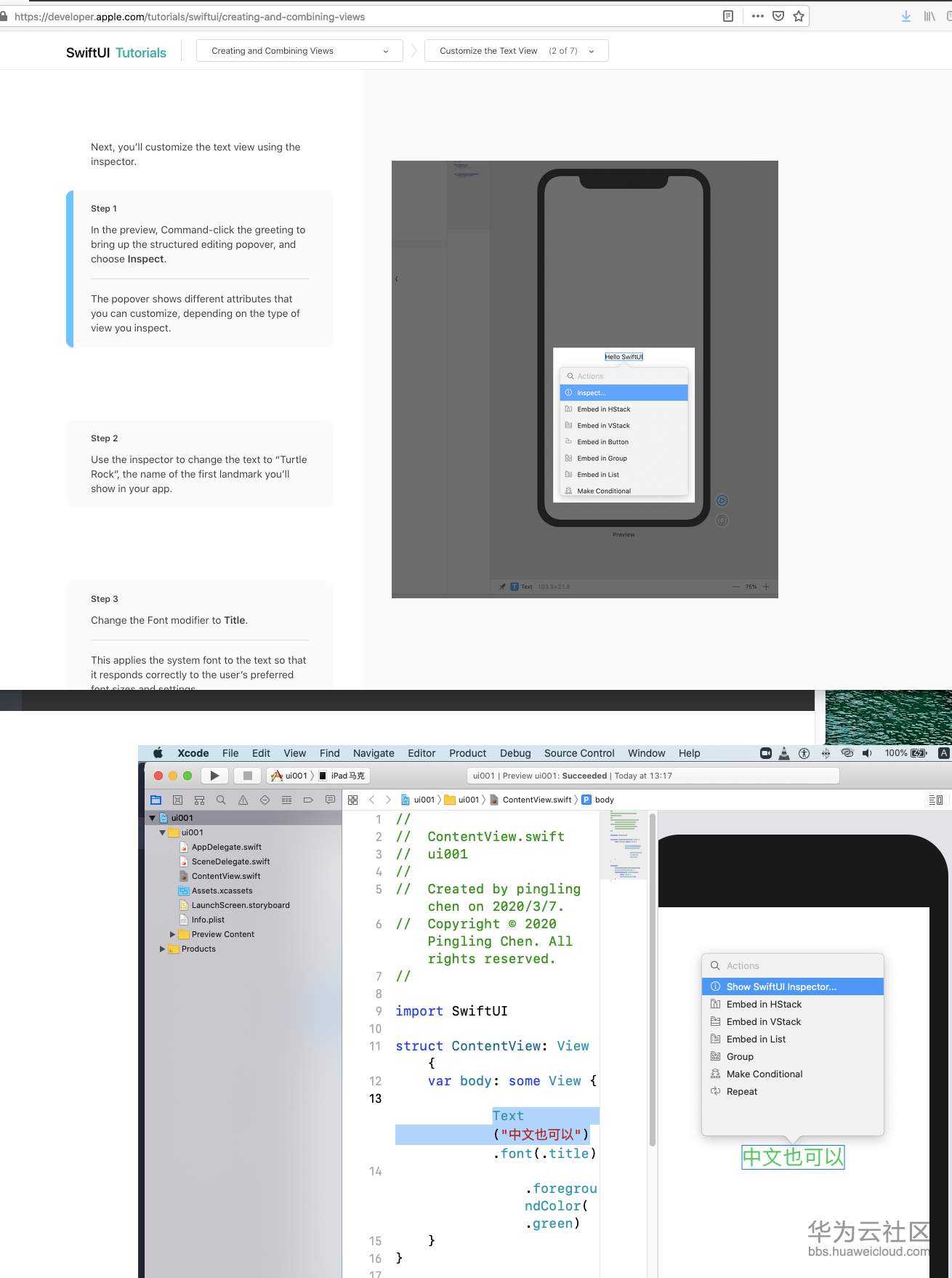Save page to Pocket icon
The image size is (952, 1278).
778,16
